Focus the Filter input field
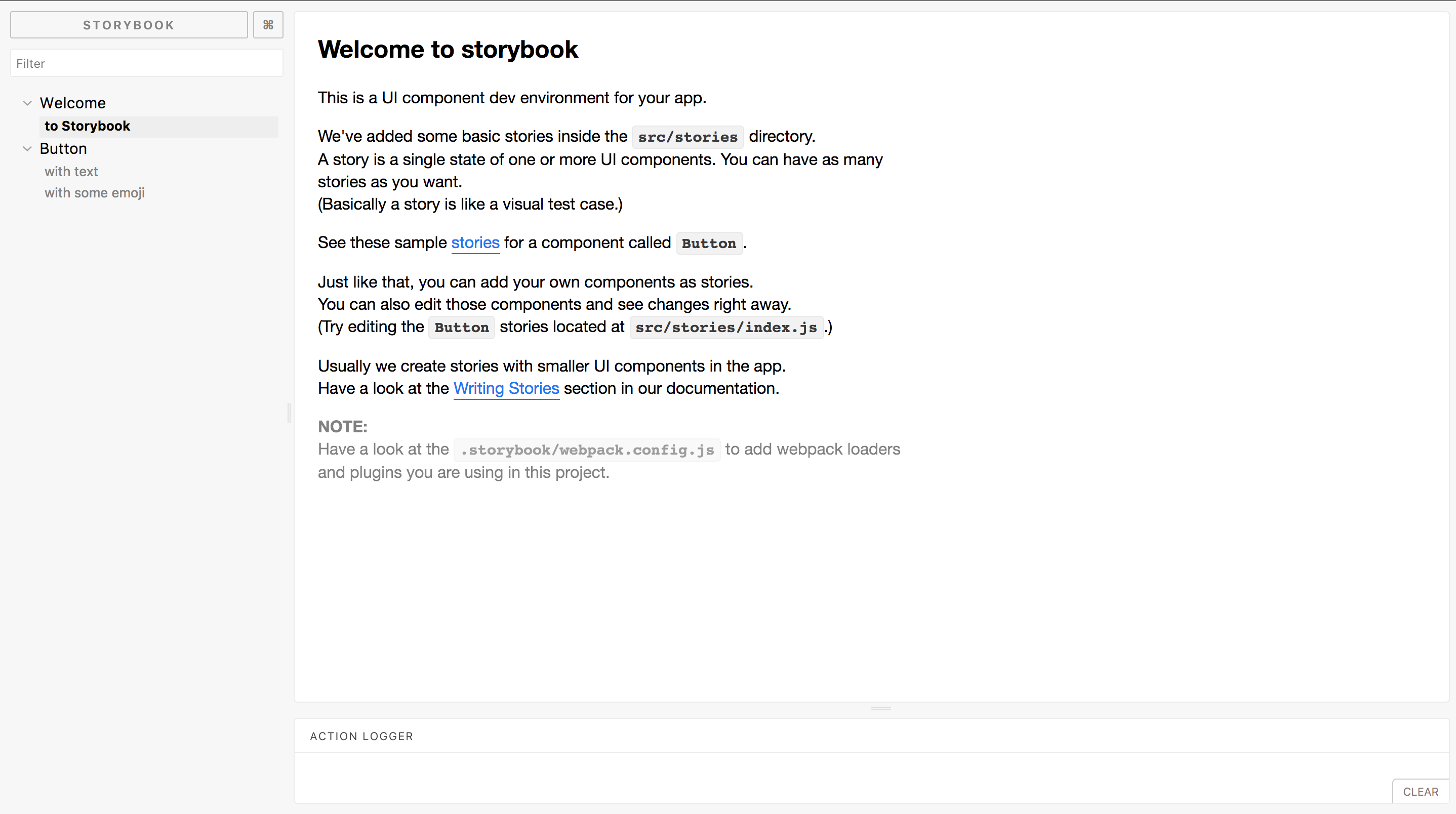Image resolution: width=1456 pixels, height=814 pixels. tap(146, 63)
